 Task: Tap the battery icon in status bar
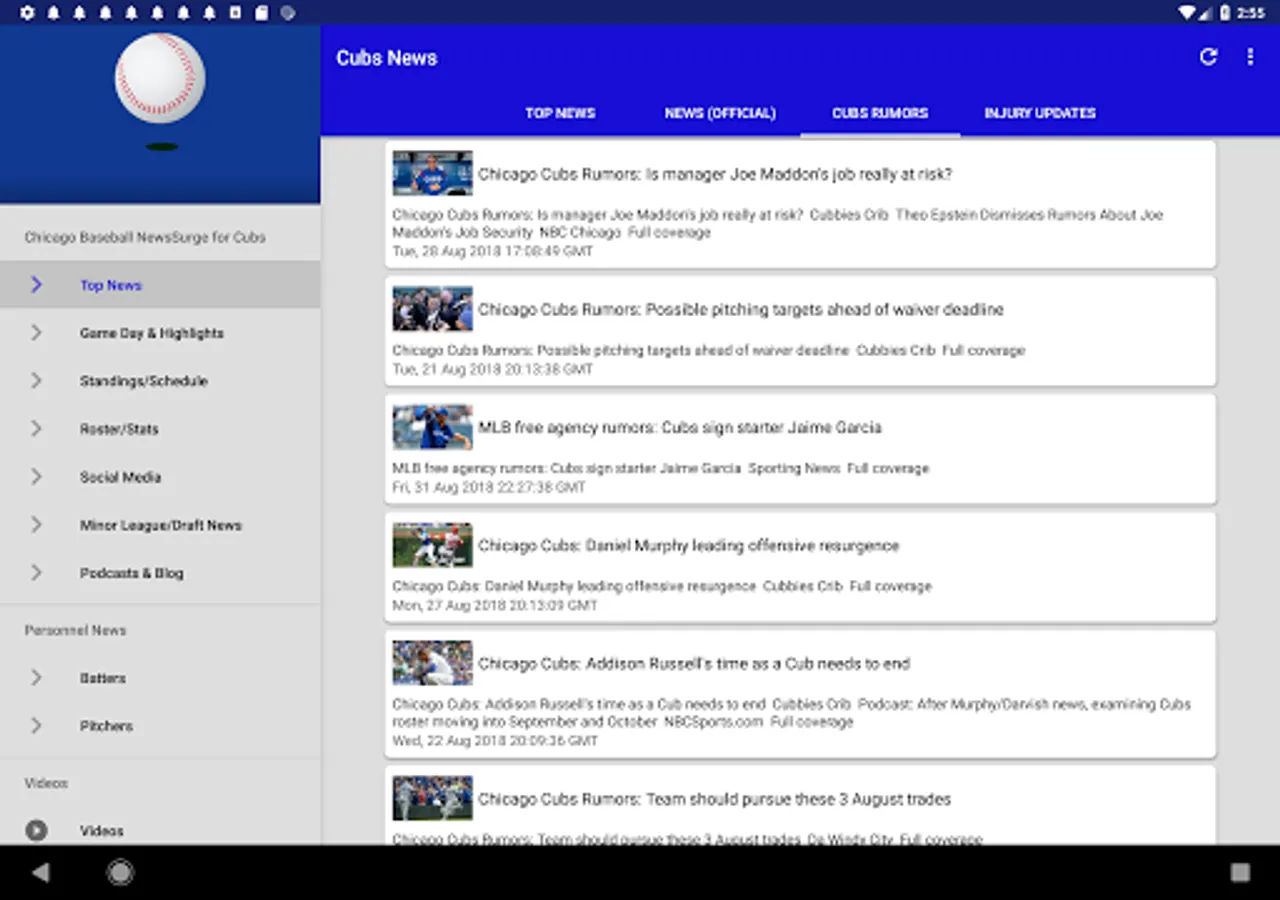[1225, 13]
